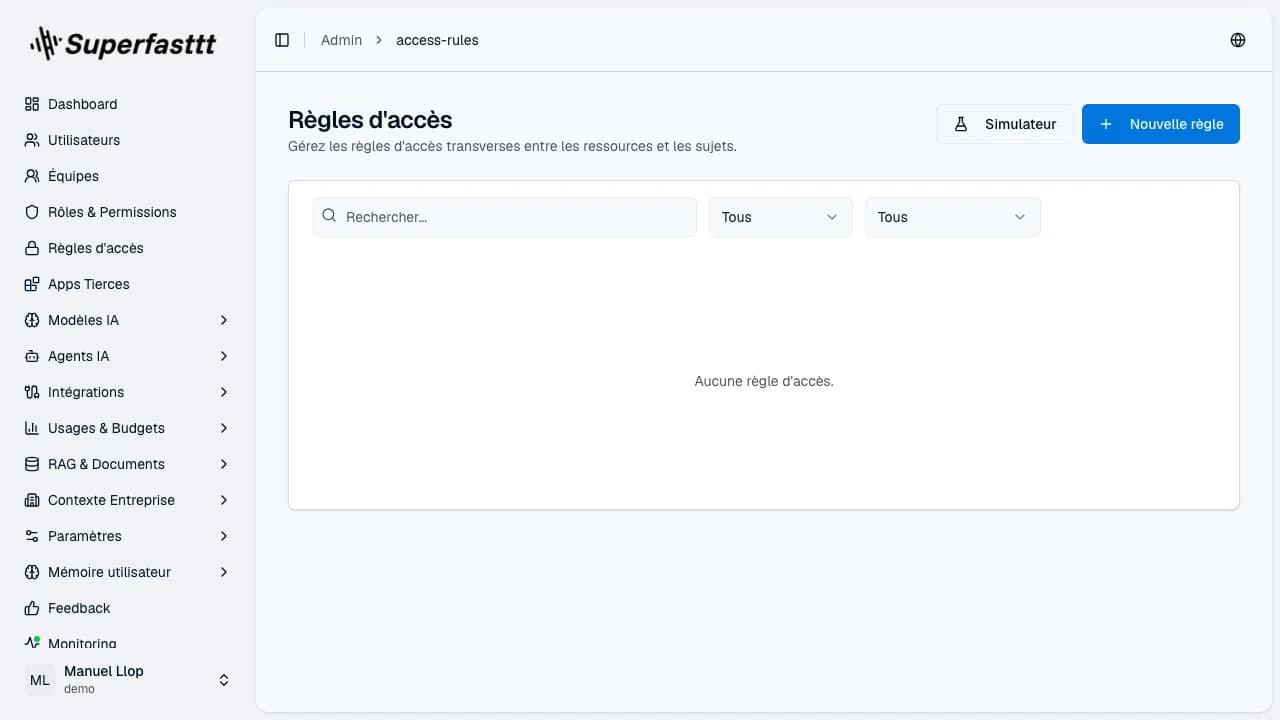Click the Usages & Budgets chart icon

pos(32,428)
